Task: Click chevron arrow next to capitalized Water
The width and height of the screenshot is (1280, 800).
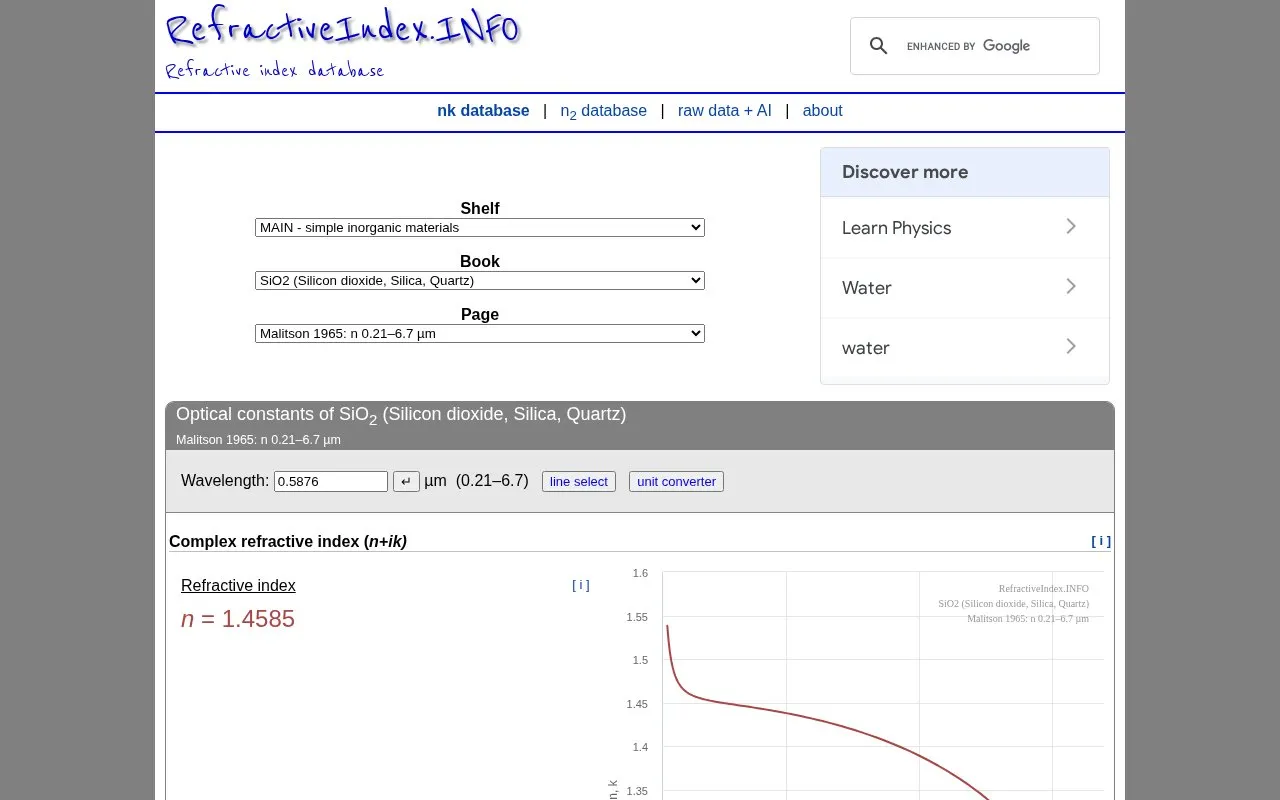Action: [x=1071, y=287]
